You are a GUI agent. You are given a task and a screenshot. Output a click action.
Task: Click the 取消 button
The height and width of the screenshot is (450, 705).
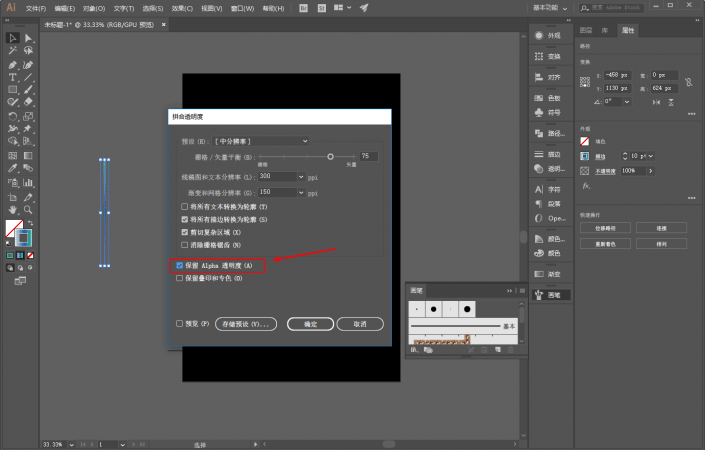(x=360, y=324)
